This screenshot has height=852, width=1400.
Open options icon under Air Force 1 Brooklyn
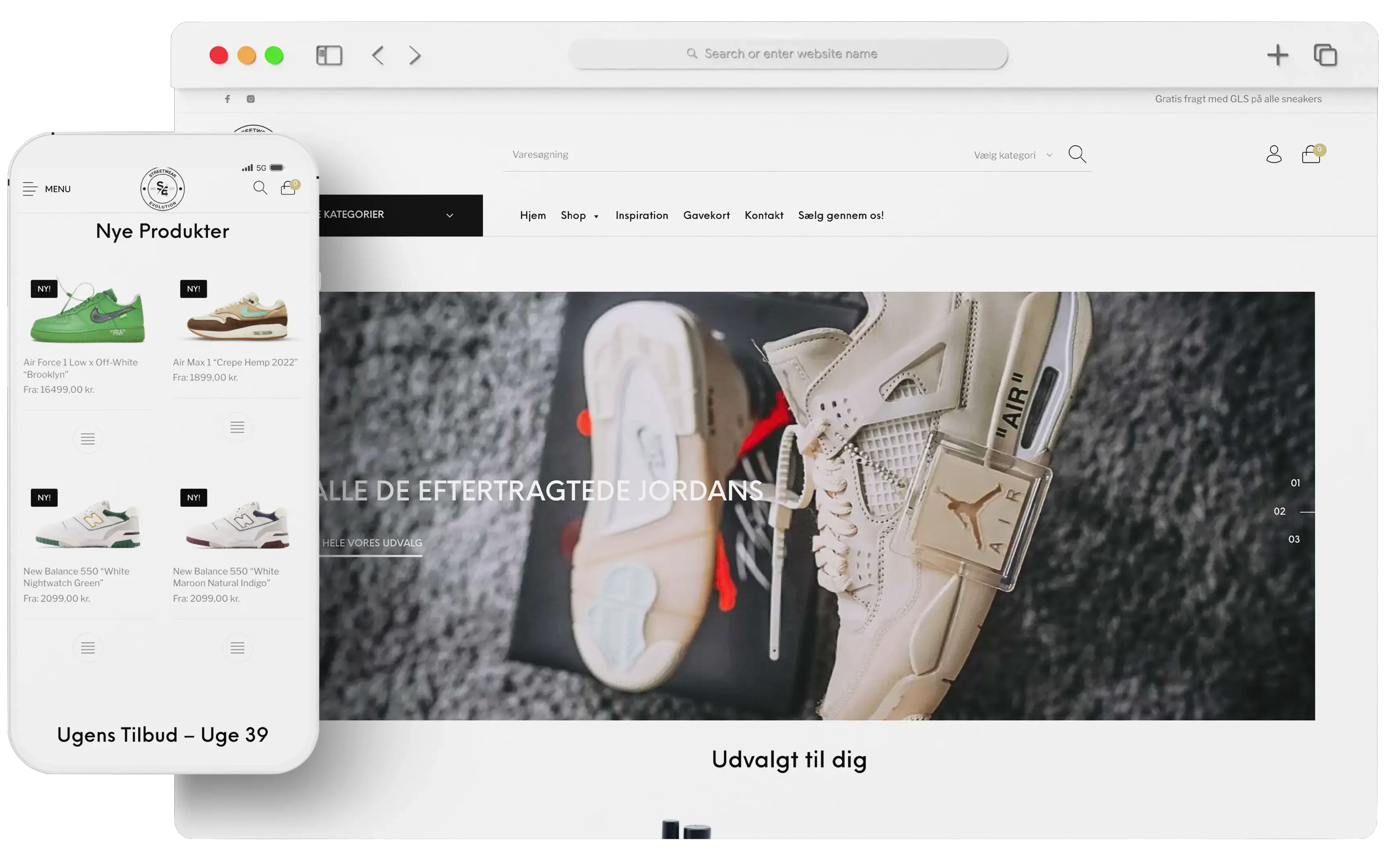click(87, 439)
